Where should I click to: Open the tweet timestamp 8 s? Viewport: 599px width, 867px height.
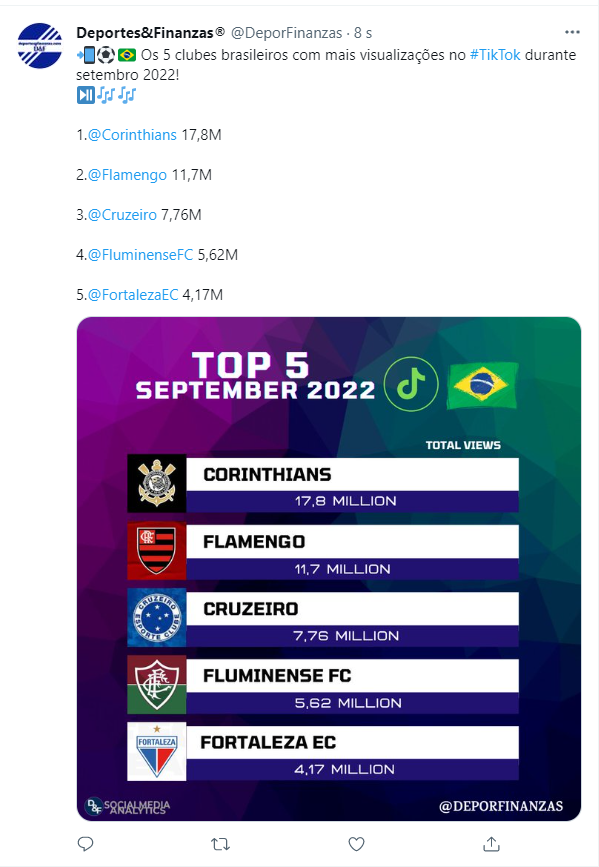pyautogui.click(x=363, y=33)
